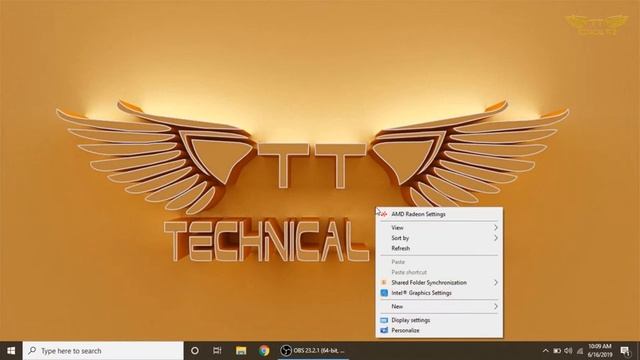640x360 pixels.
Task: Open AMD Radeon Settings from the context menu
Action: pyautogui.click(x=439, y=214)
